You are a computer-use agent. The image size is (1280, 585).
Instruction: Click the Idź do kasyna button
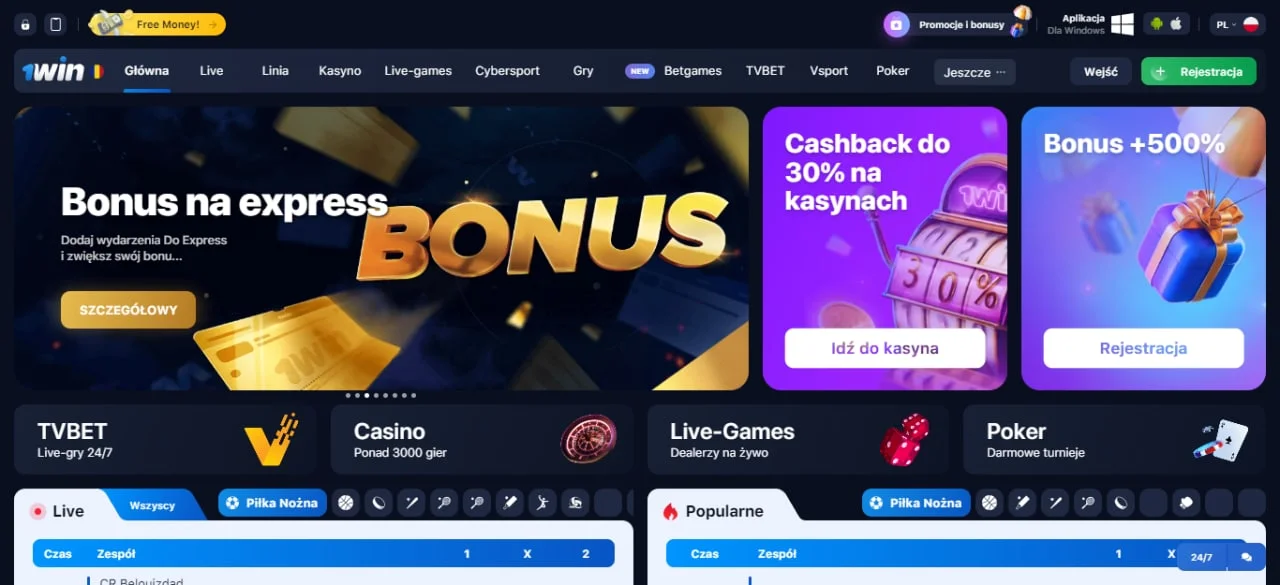tap(885, 348)
